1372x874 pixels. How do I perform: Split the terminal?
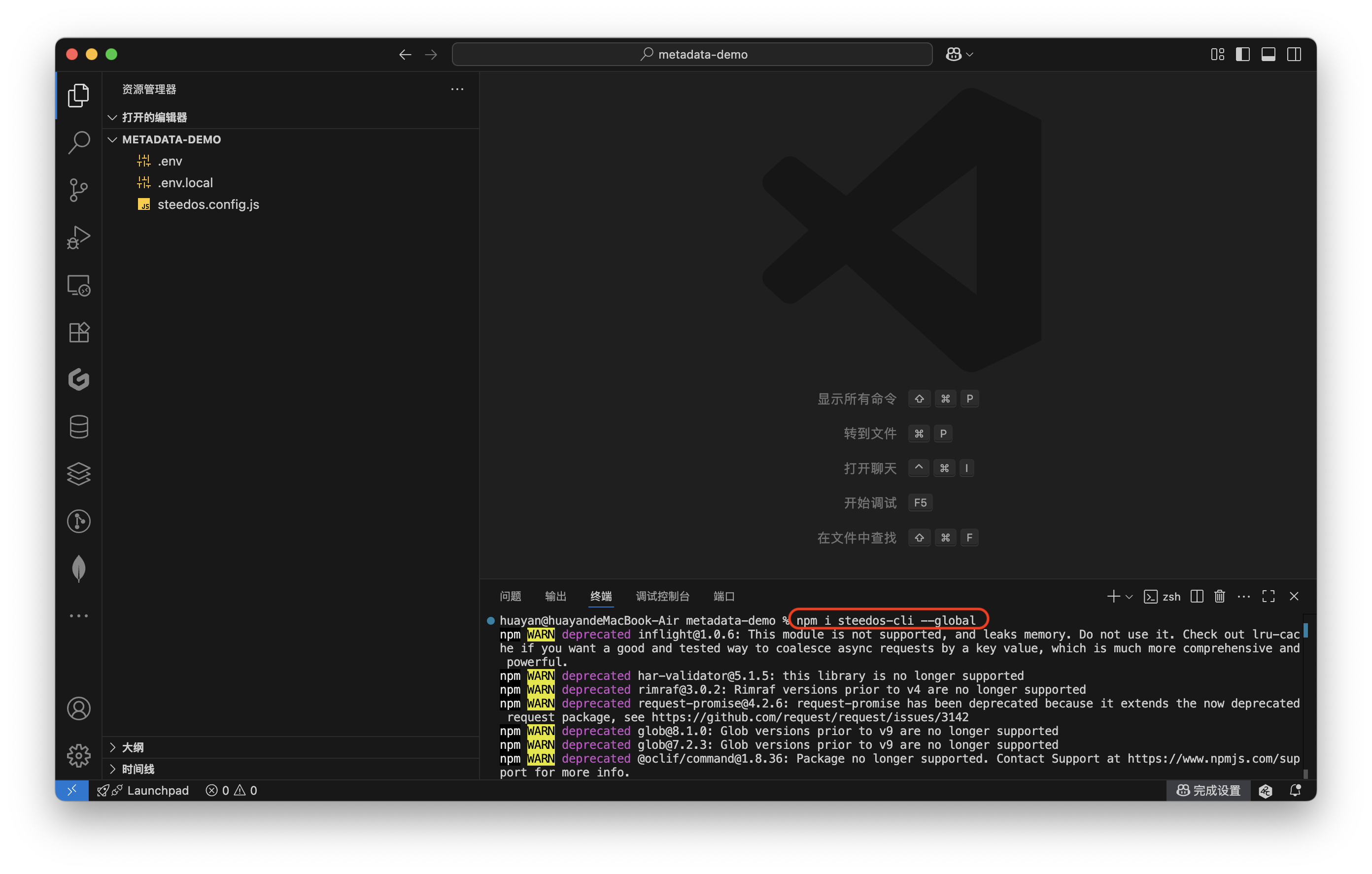[x=1197, y=597]
